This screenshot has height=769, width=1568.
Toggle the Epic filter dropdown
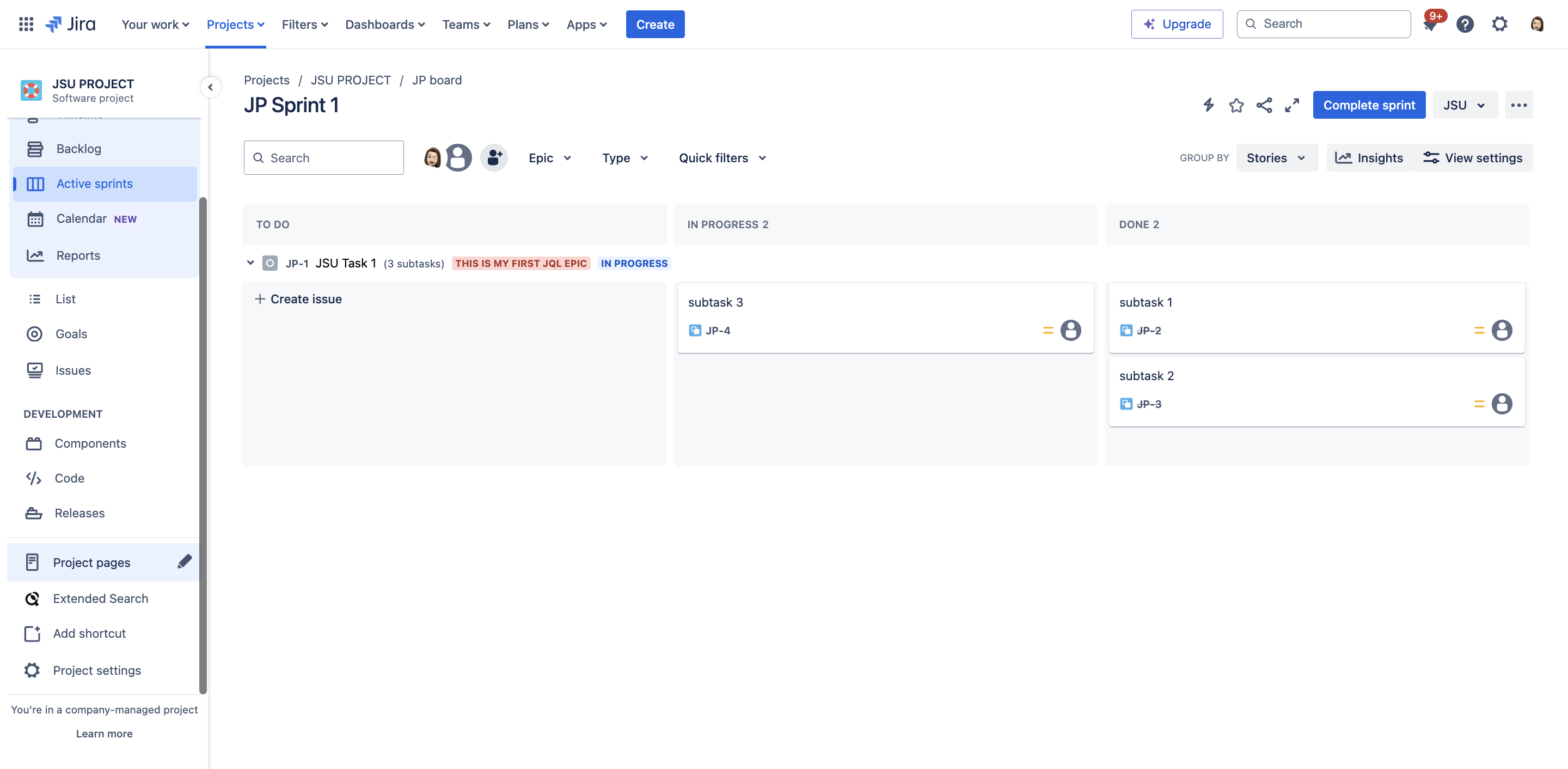pyautogui.click(x=550, y=157)
